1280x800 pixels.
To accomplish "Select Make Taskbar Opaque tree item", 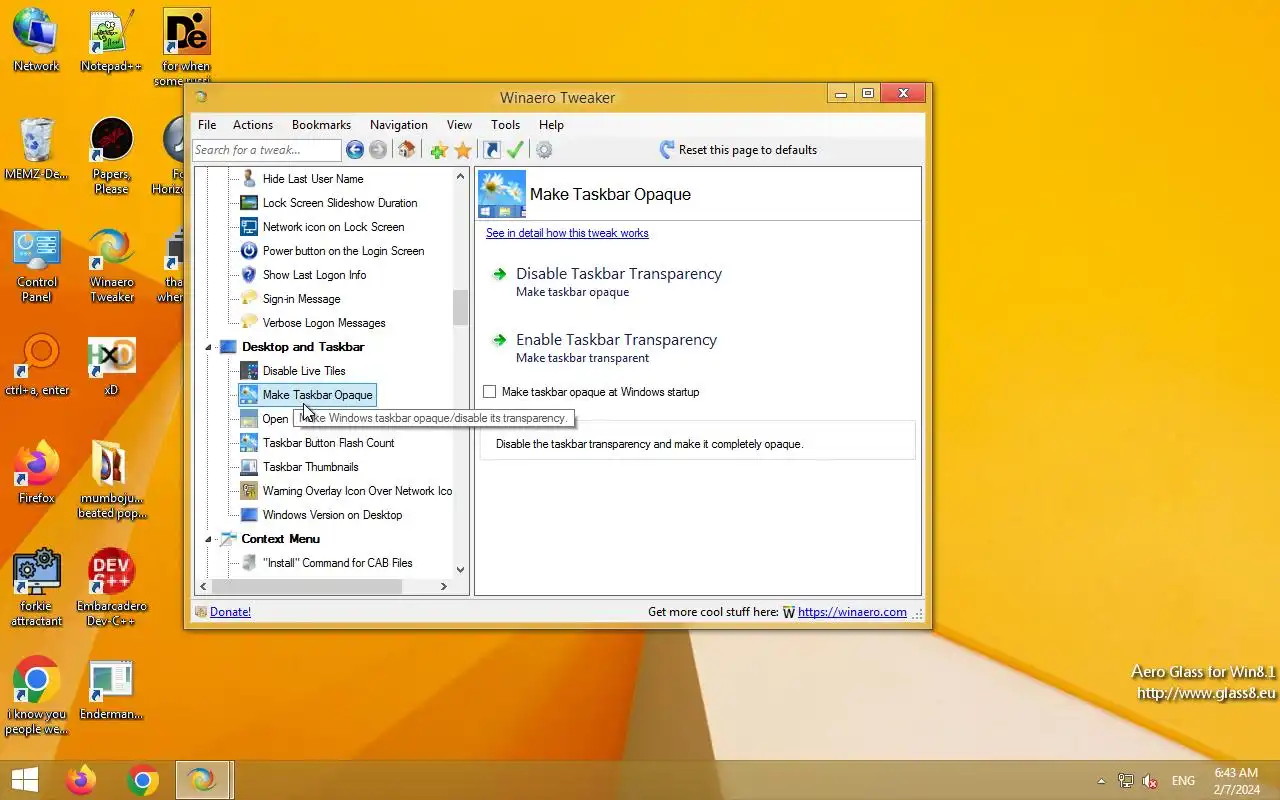I will coord(317,395).
